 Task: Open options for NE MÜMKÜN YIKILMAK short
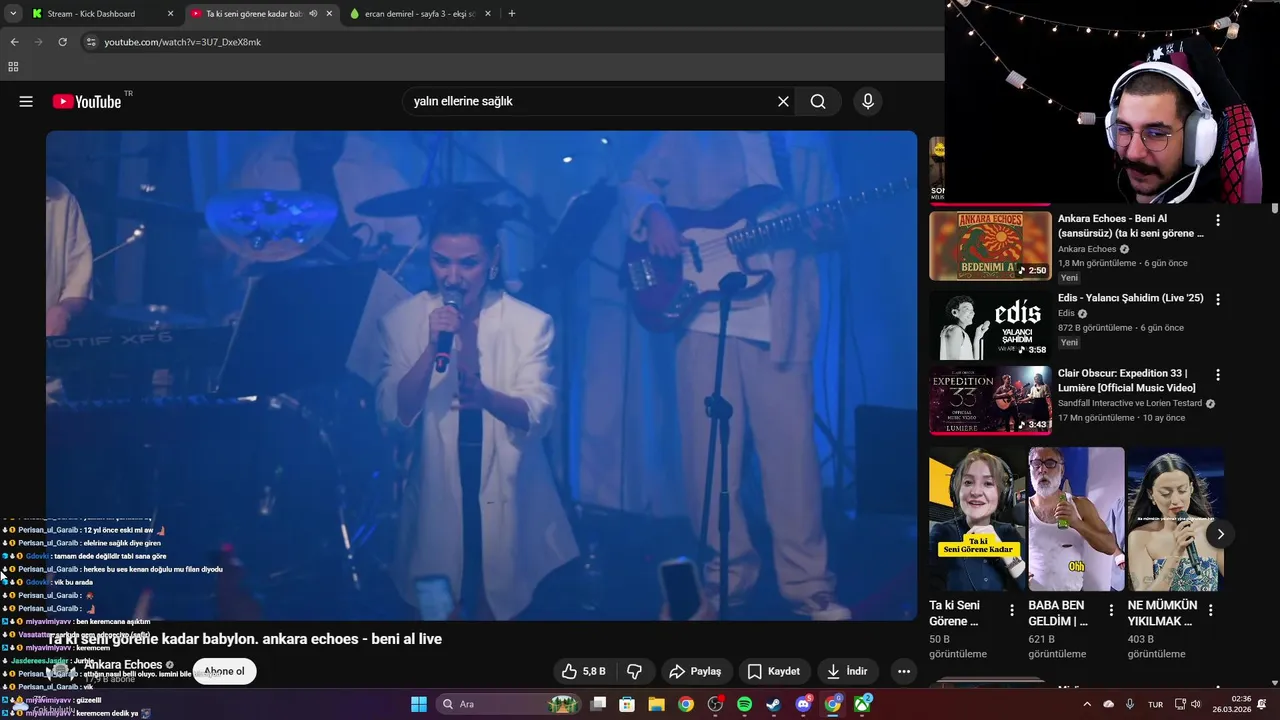(x=1210, y=610)
